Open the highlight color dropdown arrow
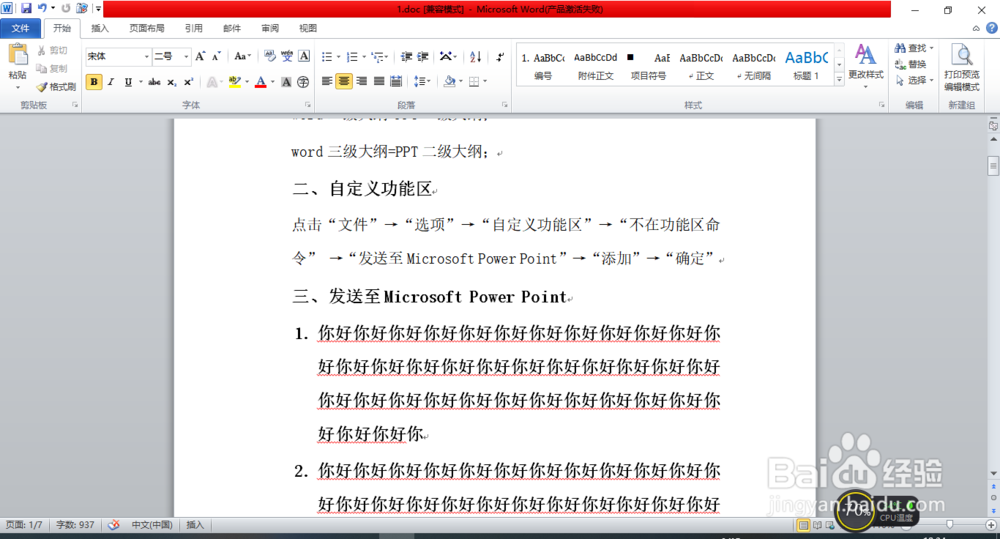1000x539 pixels. pos(247,82)
